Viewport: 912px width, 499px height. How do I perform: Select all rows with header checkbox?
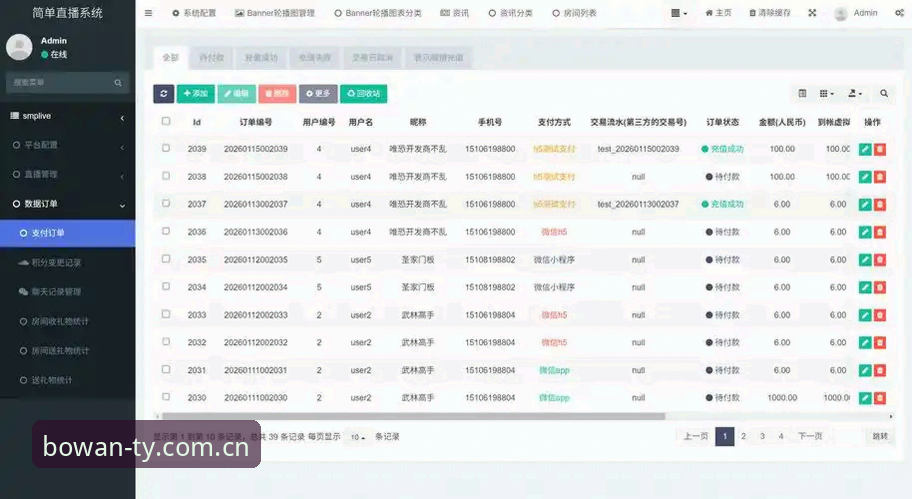(166, 121)
